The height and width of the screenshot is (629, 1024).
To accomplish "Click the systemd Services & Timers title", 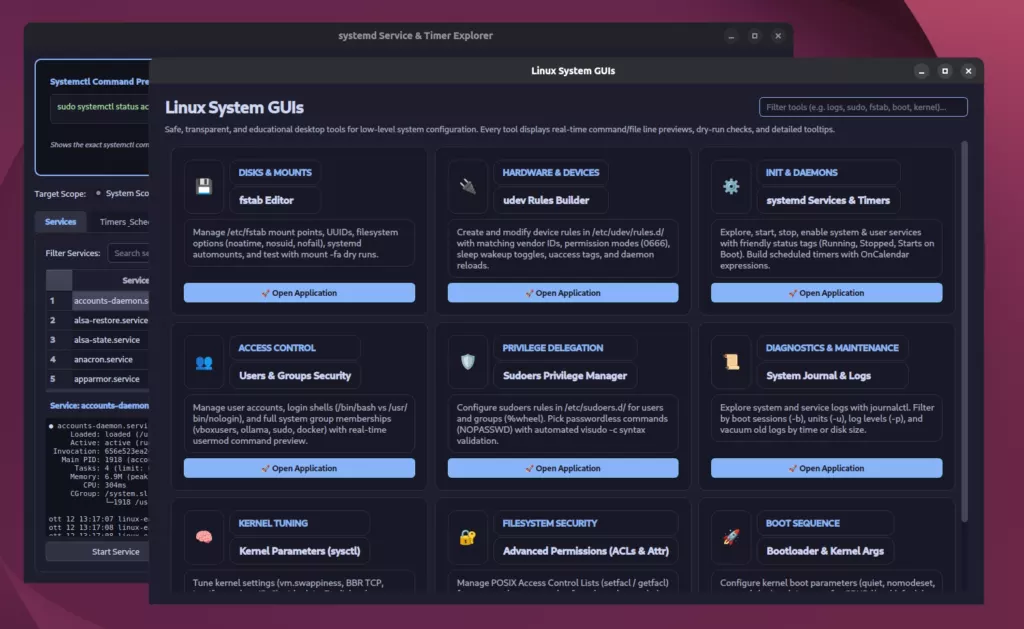I will point(828,201).
